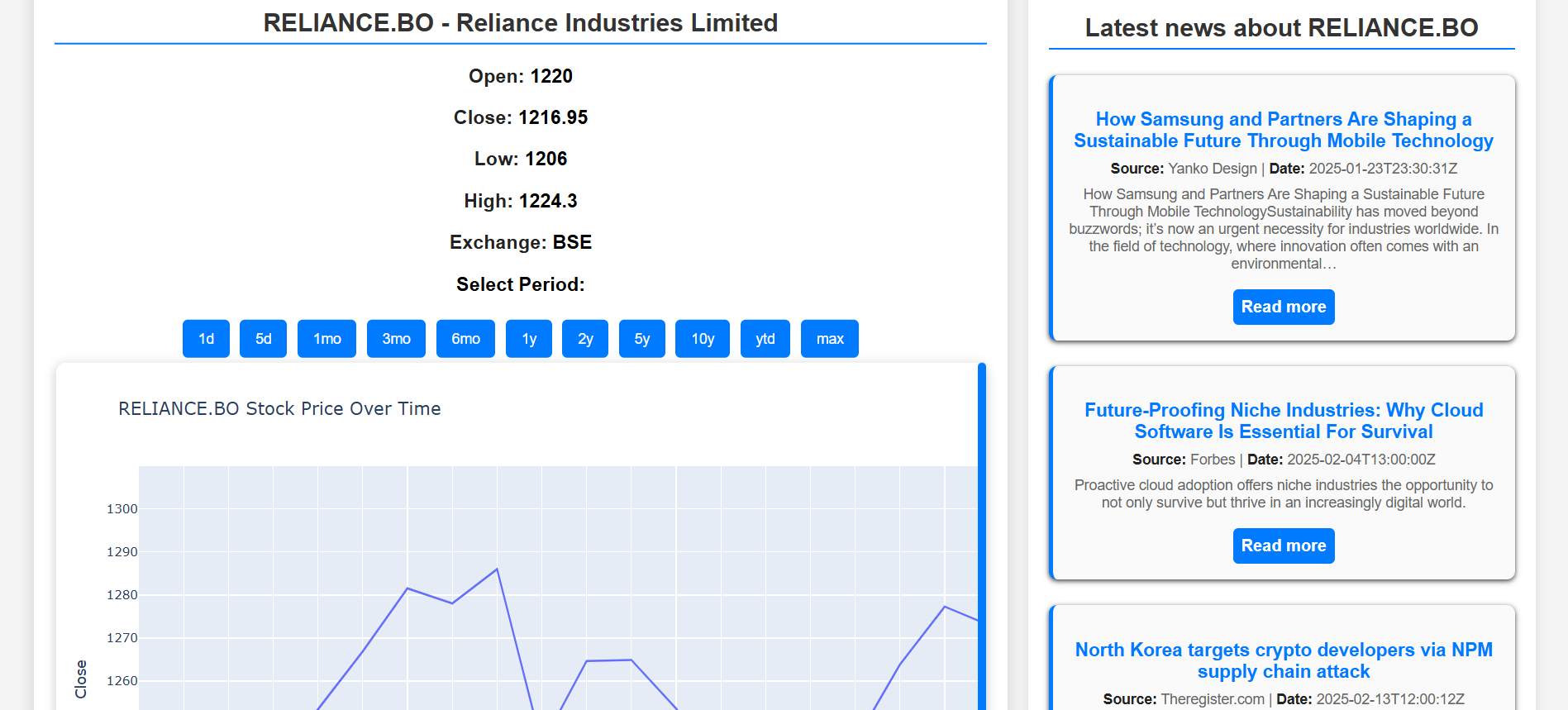Click Read more under Forbes cloud article
This screenshot has height=710, width=1568.
1284,546
